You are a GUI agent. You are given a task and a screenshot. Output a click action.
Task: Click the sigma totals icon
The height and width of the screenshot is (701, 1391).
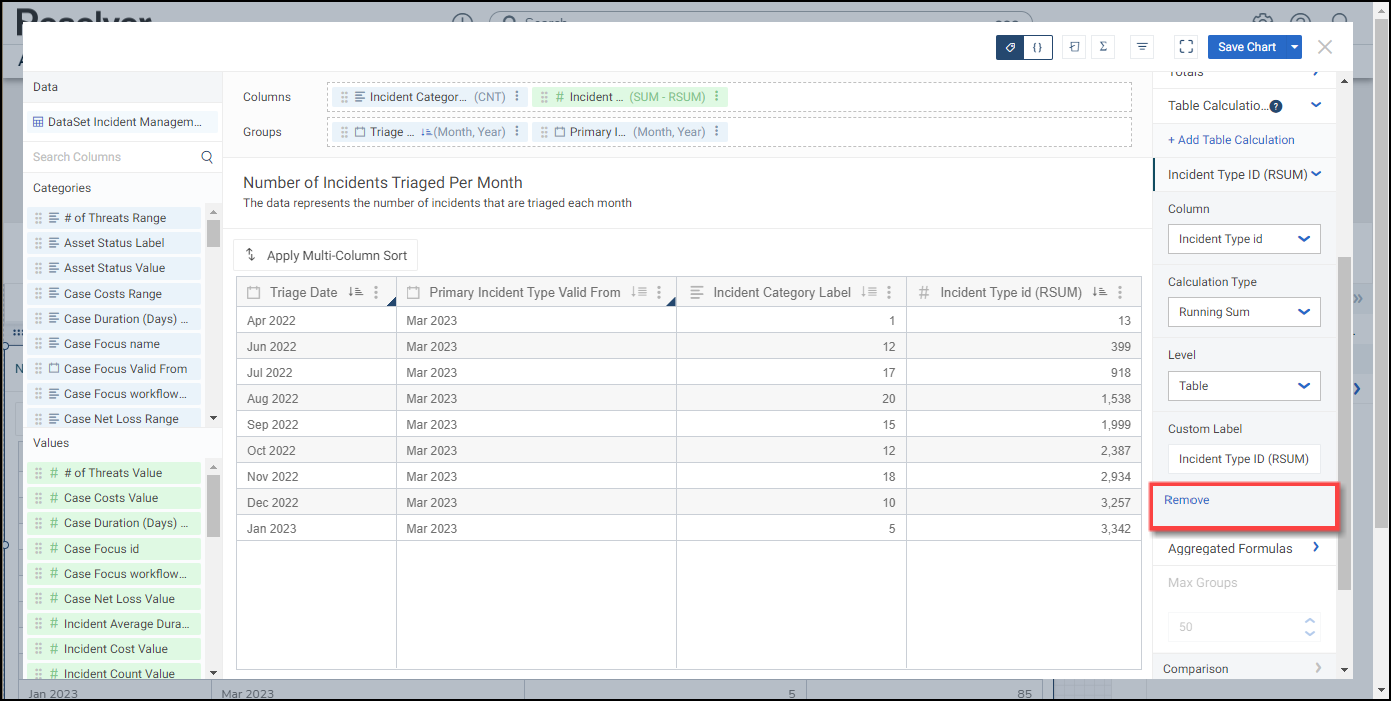click(x=1103, y=47)
